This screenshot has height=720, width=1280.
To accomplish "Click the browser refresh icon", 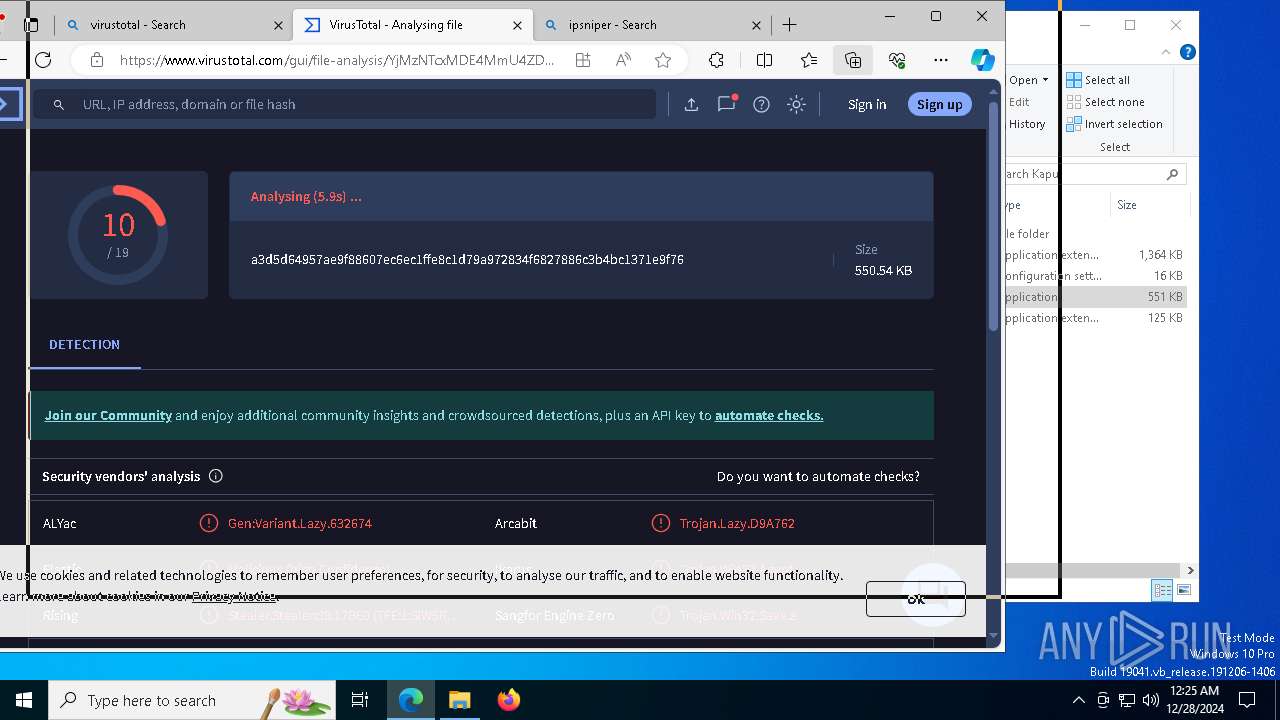I will pyautogui.click(x=43, y=60).
